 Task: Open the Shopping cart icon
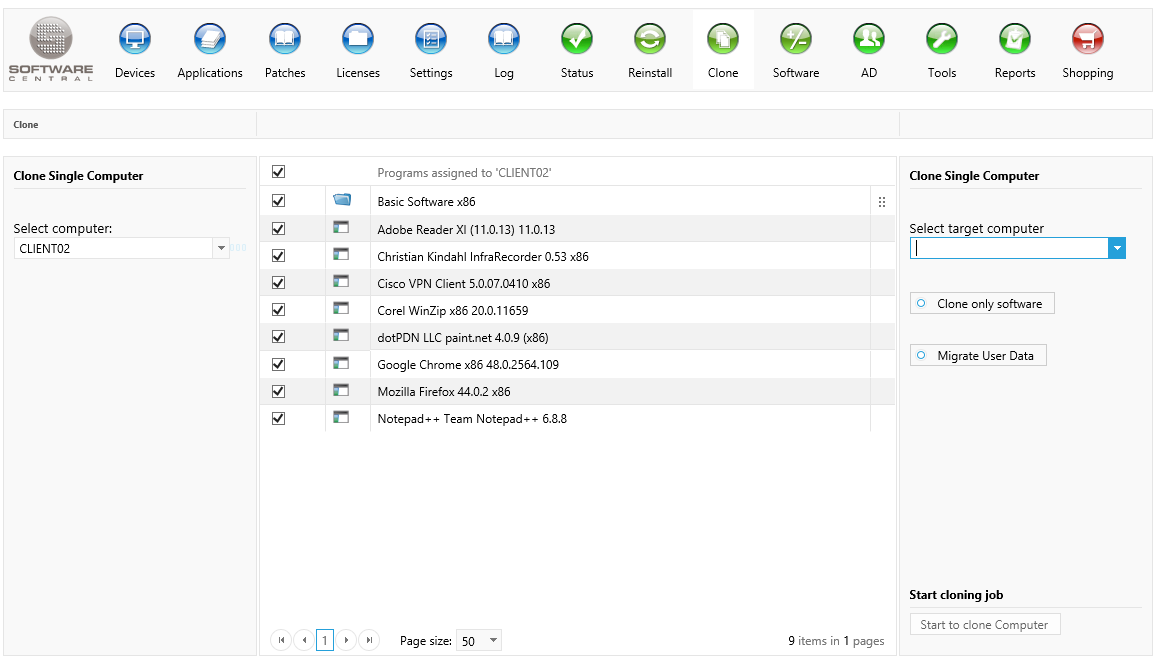pyautogui.click(x=1088, y=40)
